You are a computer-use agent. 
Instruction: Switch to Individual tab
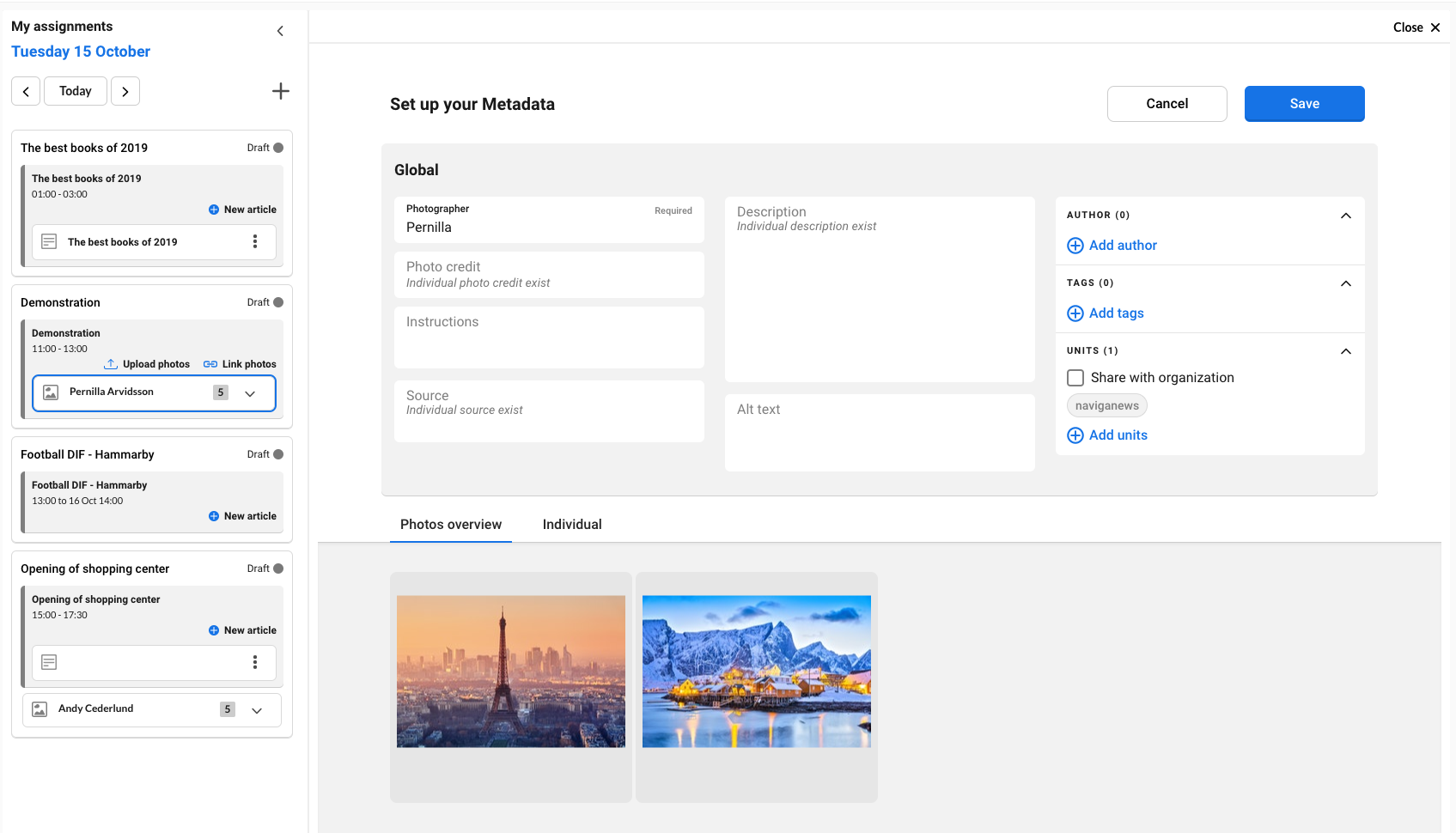coord(572,525)
